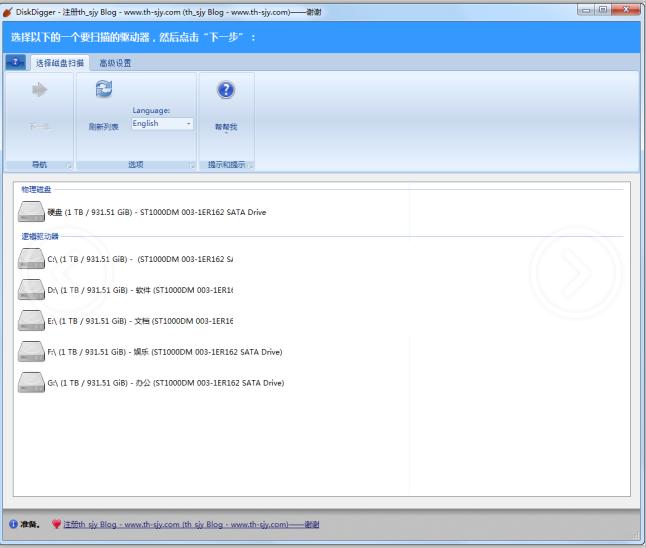Expand the 选项 group launcher
This screenshot has height=548, width=646.
191,165
